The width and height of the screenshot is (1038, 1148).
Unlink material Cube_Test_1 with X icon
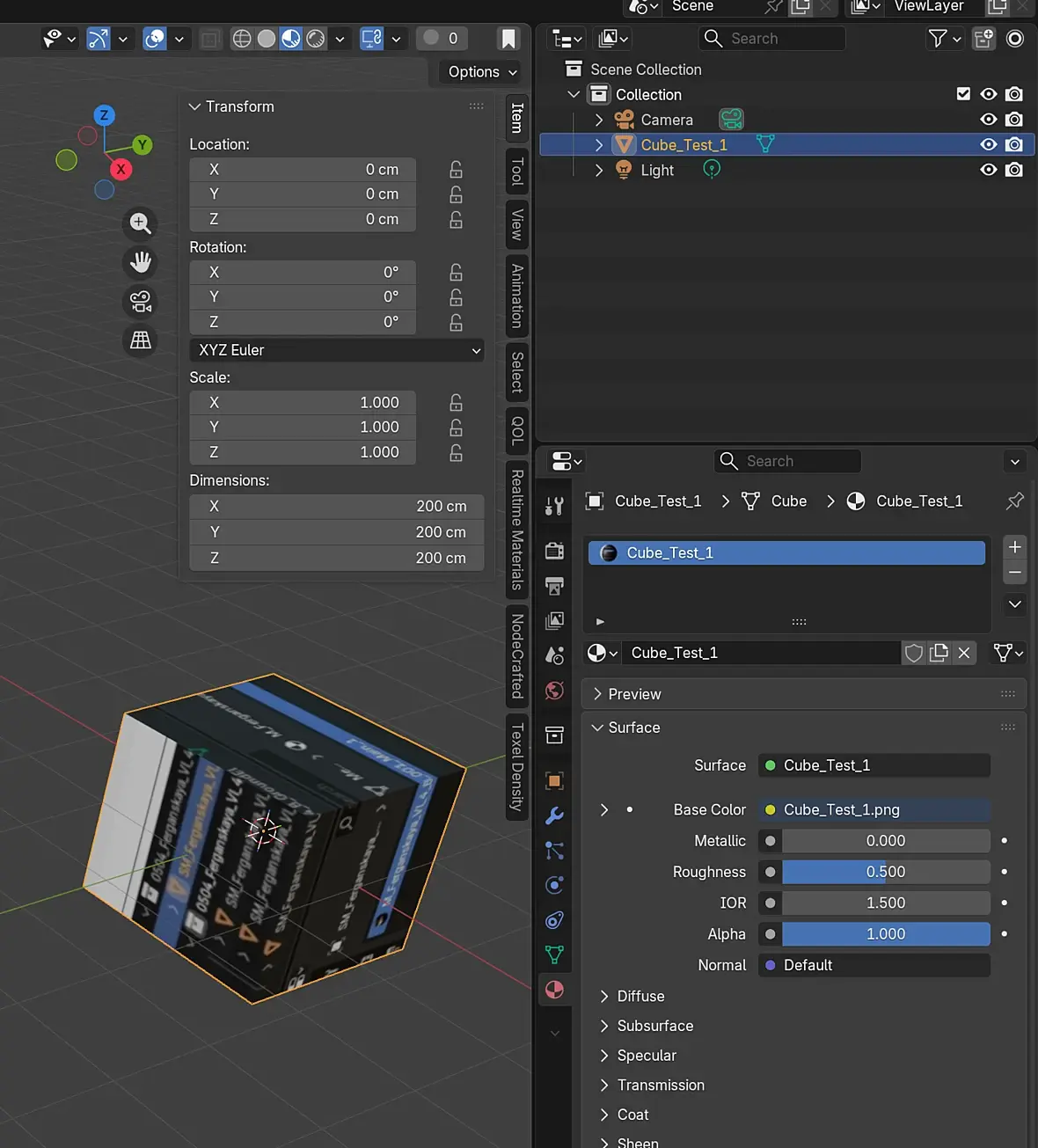coord(964,653)
